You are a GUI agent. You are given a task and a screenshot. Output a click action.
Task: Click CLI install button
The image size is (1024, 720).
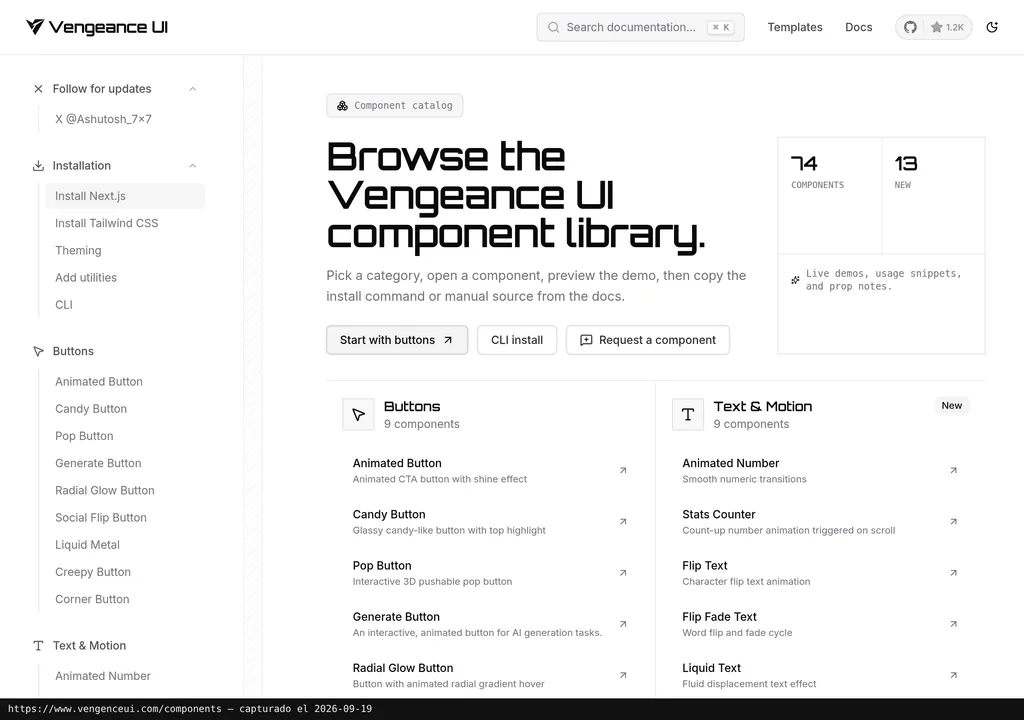point(517,340)
